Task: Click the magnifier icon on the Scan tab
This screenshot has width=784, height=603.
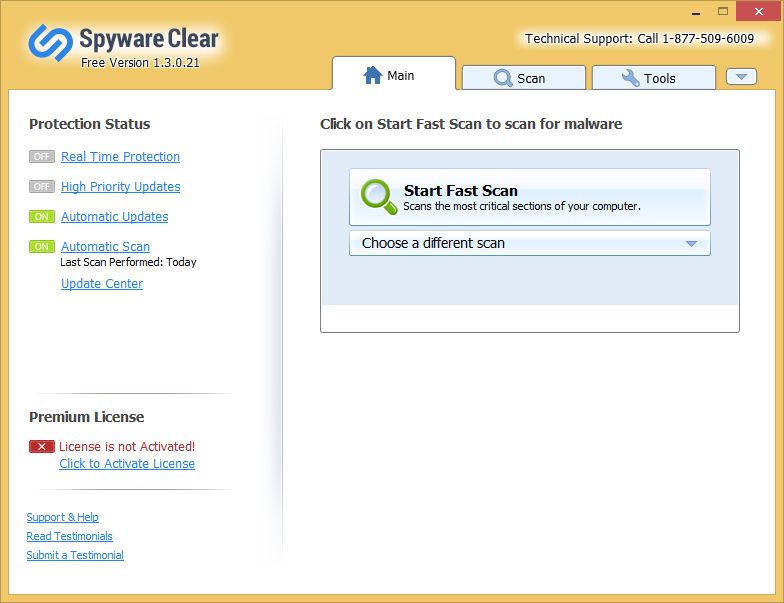Action: [502, 78]
